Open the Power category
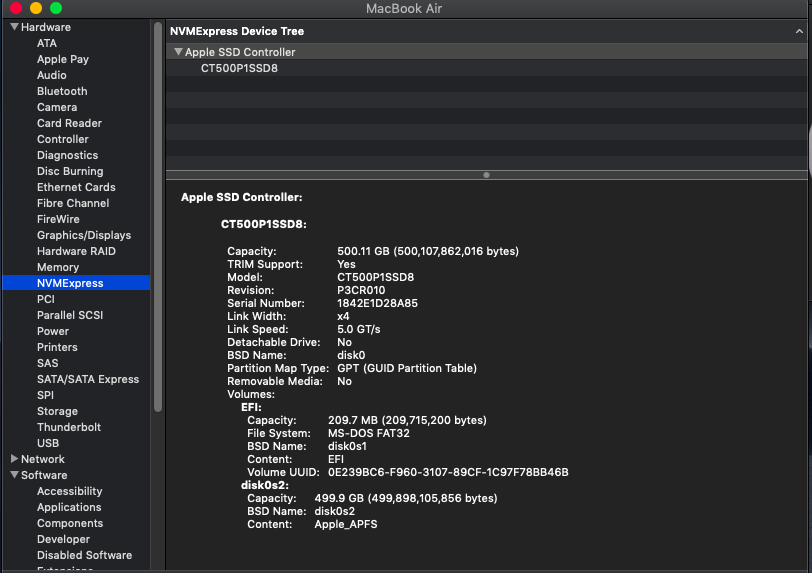 tap(53, 332)
